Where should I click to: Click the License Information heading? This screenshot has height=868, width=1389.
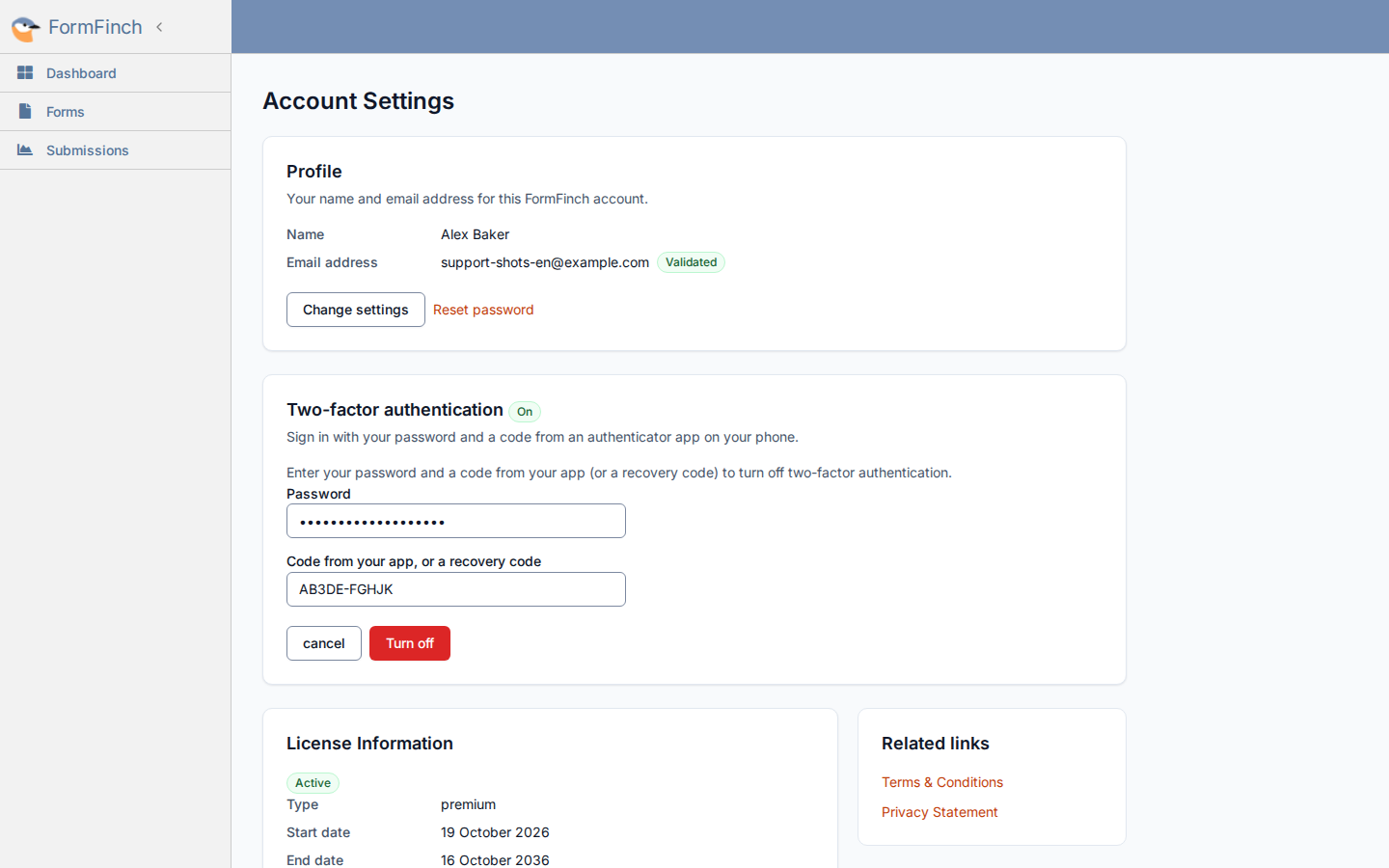[x=370, y=744]
